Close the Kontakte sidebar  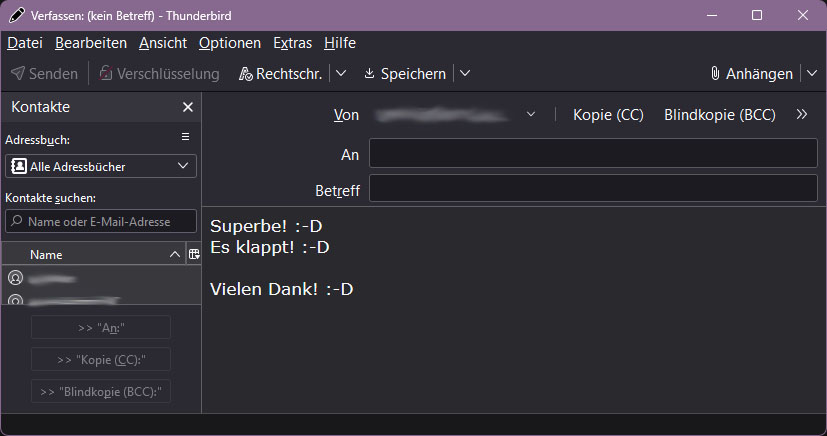click(188, 107)
